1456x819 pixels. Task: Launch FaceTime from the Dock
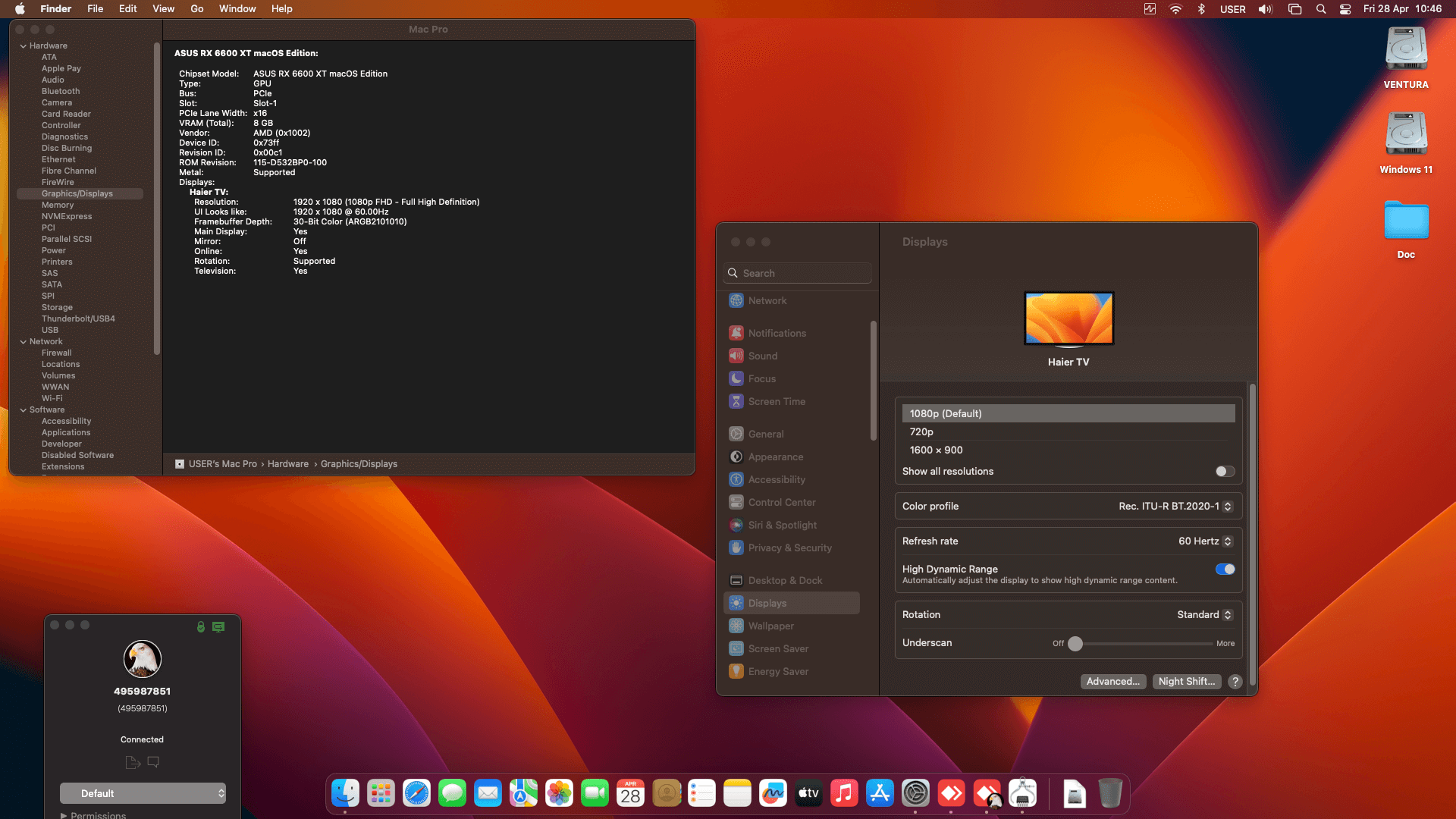click(x=595, y=793)
